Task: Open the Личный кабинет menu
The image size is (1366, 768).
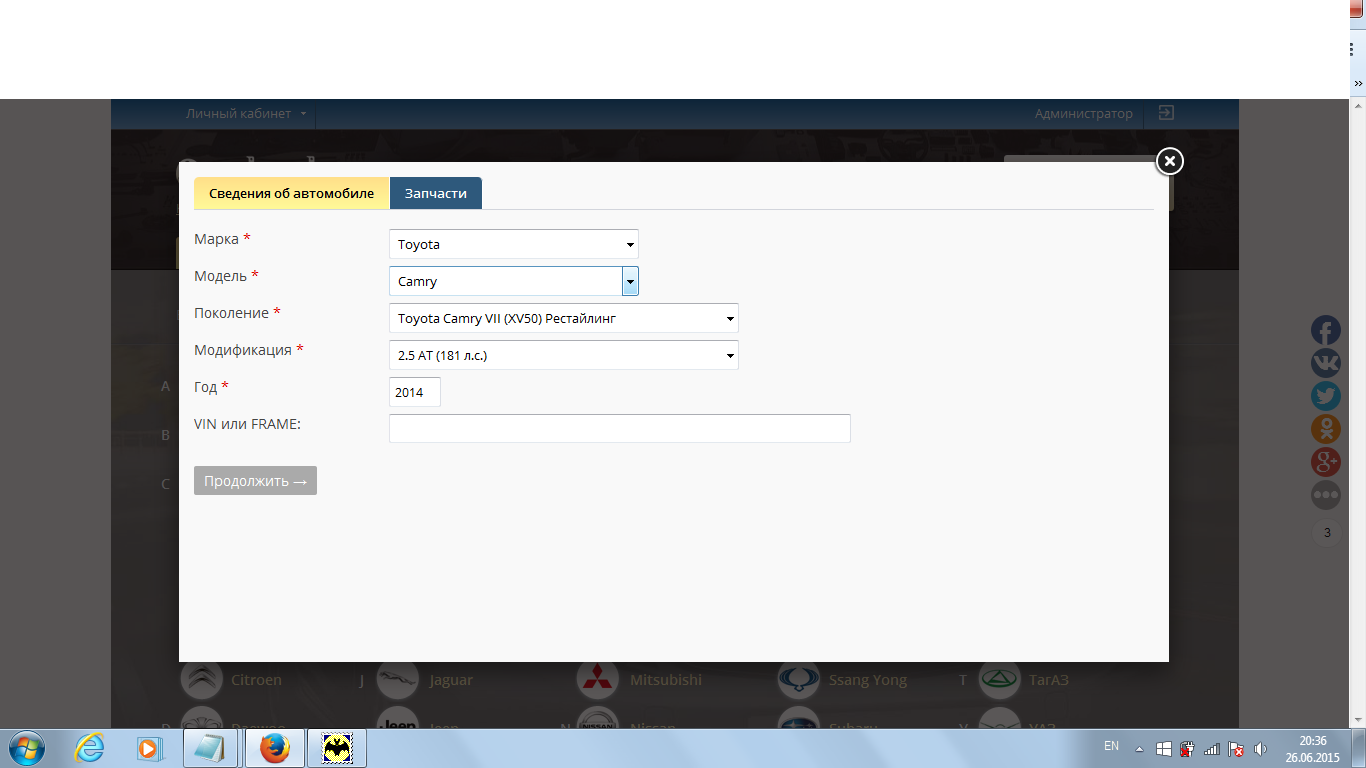Action: pos(245,114)
